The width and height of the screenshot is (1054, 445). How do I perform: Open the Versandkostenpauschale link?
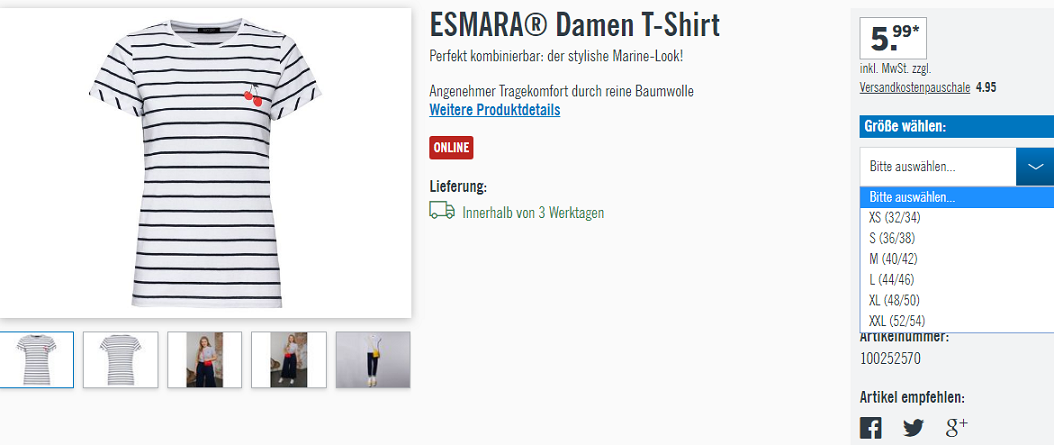point(915,88)
